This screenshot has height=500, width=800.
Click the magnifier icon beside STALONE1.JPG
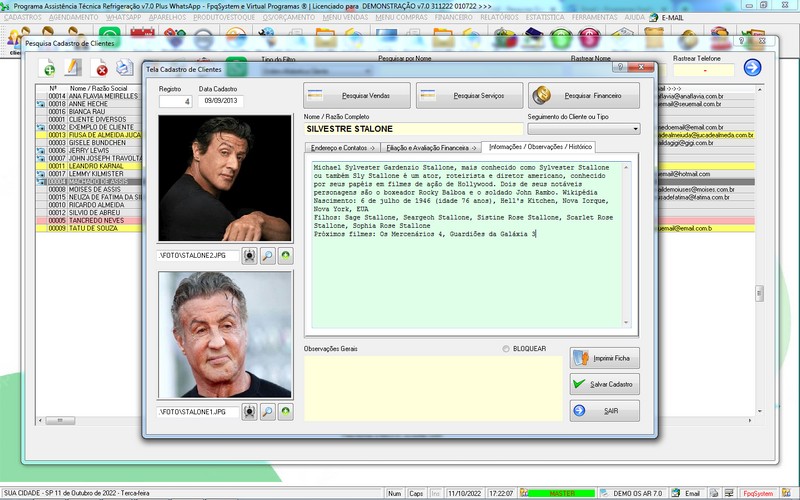(267, 411)
